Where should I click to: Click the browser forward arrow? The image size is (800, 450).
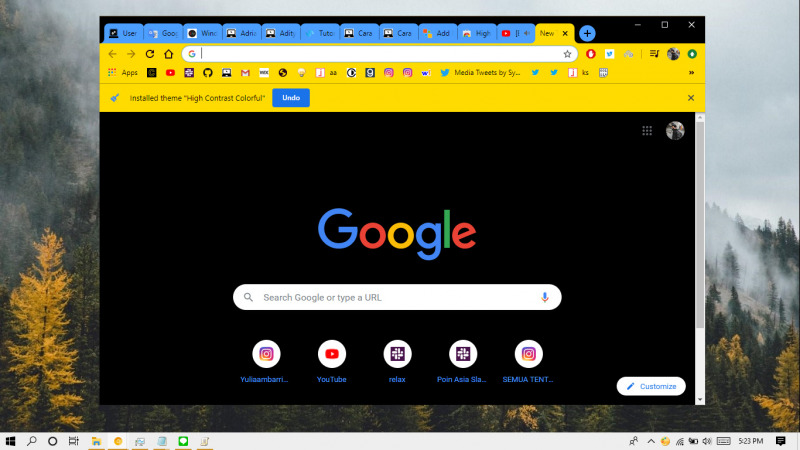pyautogui.click(x=131, y=54)
